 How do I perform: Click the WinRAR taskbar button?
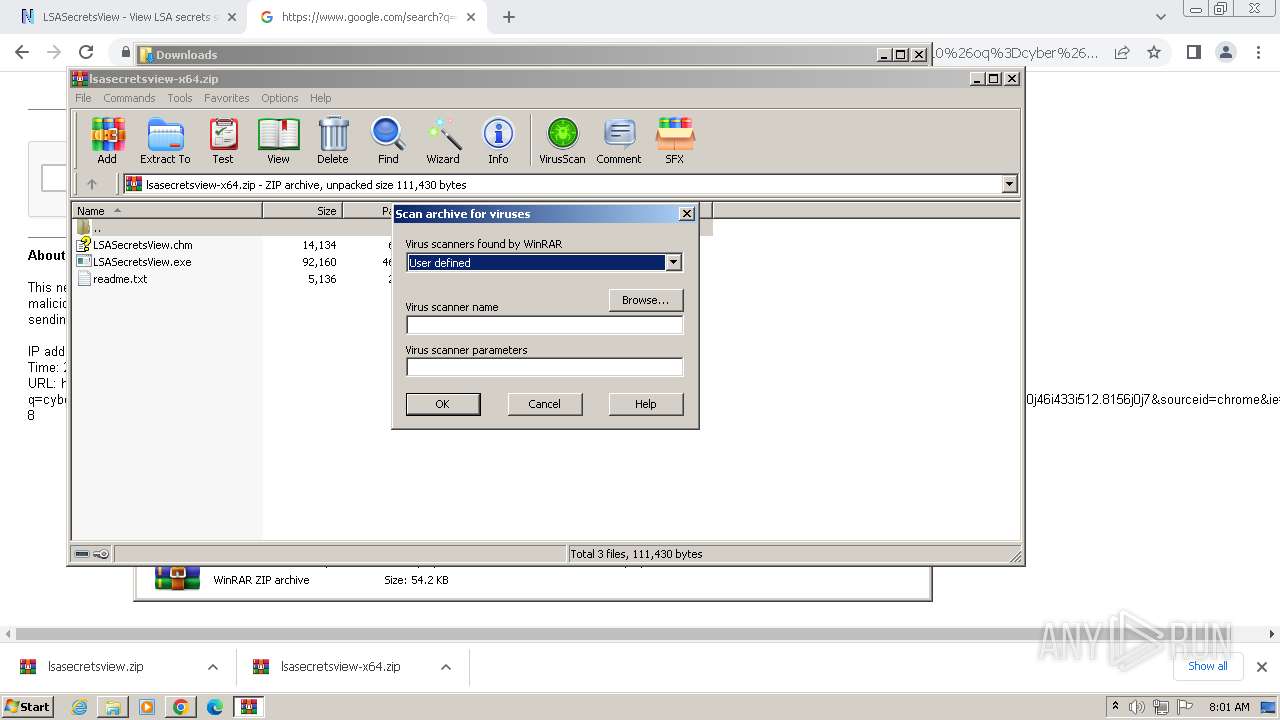click(x=249, y=707)
